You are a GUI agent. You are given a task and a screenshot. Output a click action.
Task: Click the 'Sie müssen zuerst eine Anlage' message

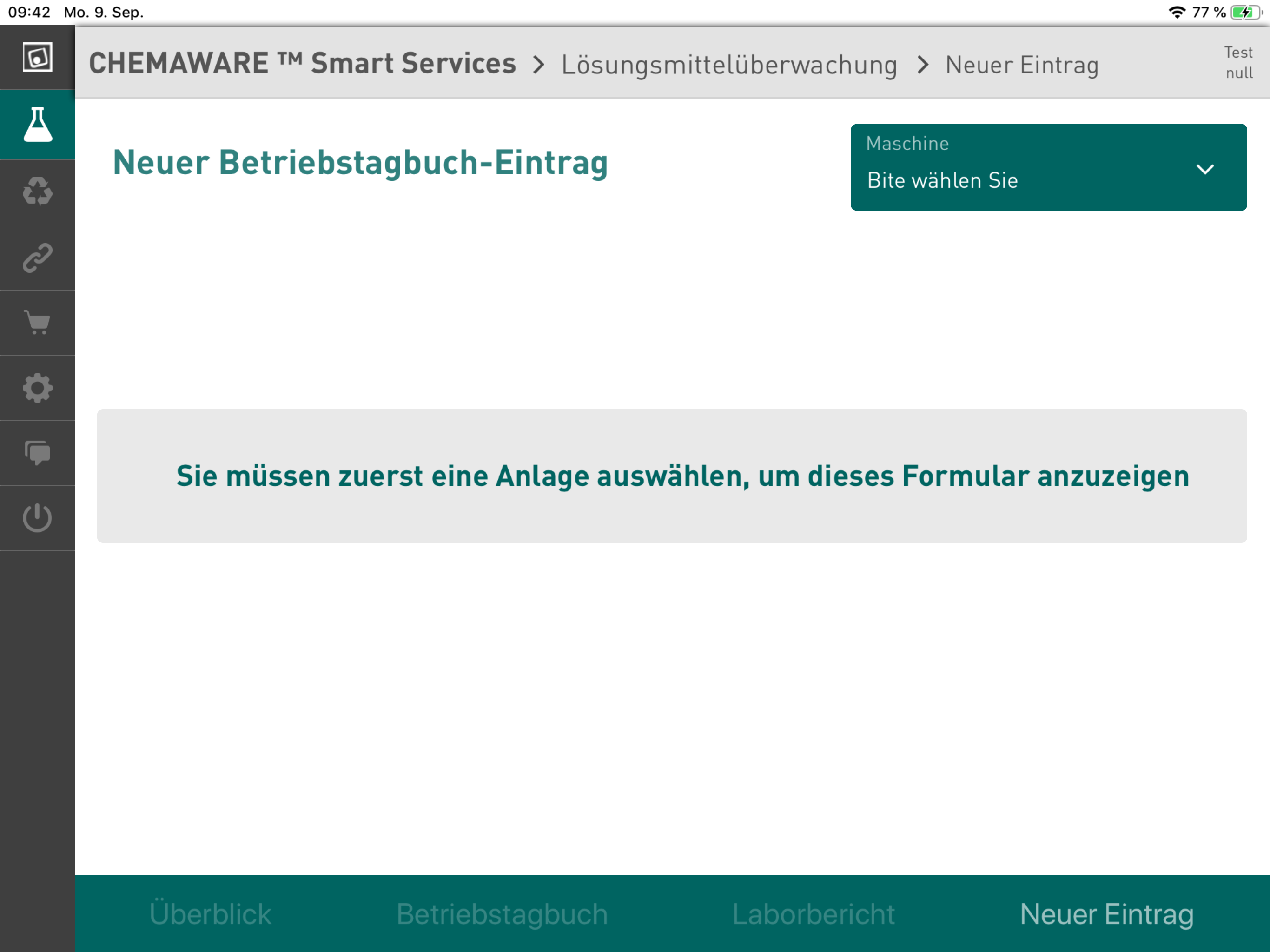point(682,476)
